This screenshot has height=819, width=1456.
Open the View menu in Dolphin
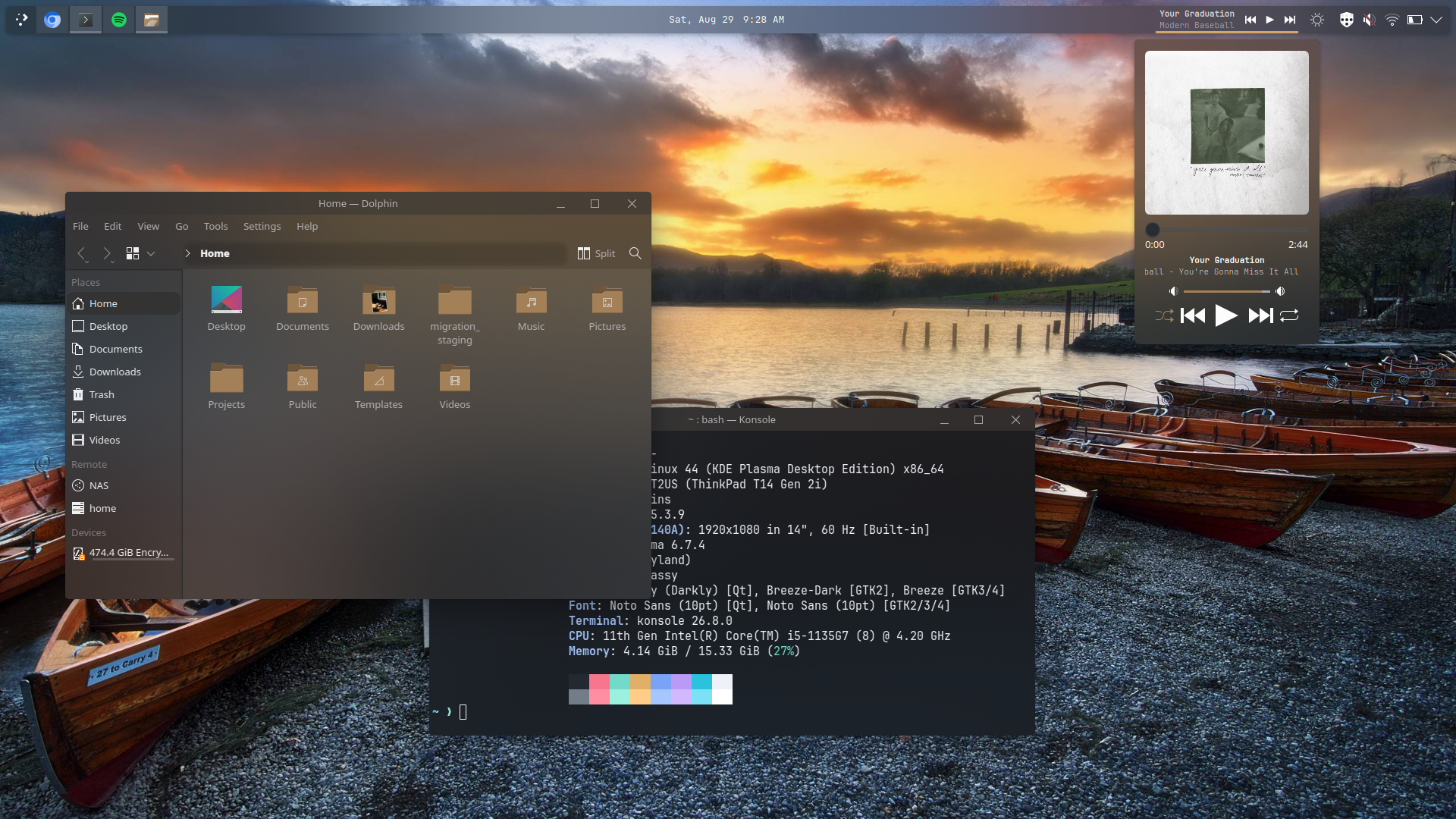point(149,226)
